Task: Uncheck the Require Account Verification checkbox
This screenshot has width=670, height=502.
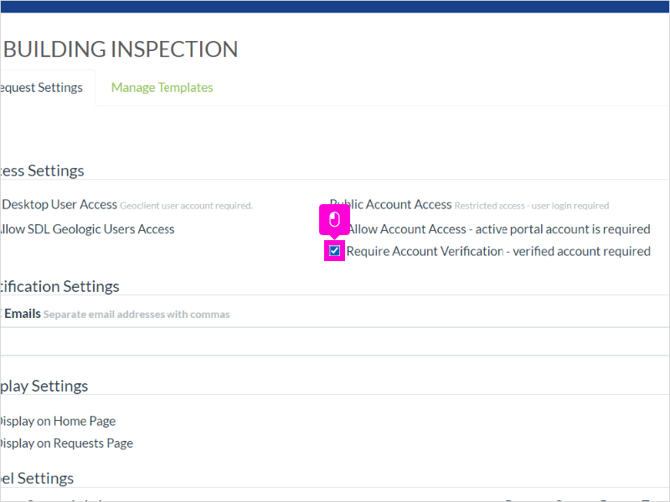Action: (335, 251)
